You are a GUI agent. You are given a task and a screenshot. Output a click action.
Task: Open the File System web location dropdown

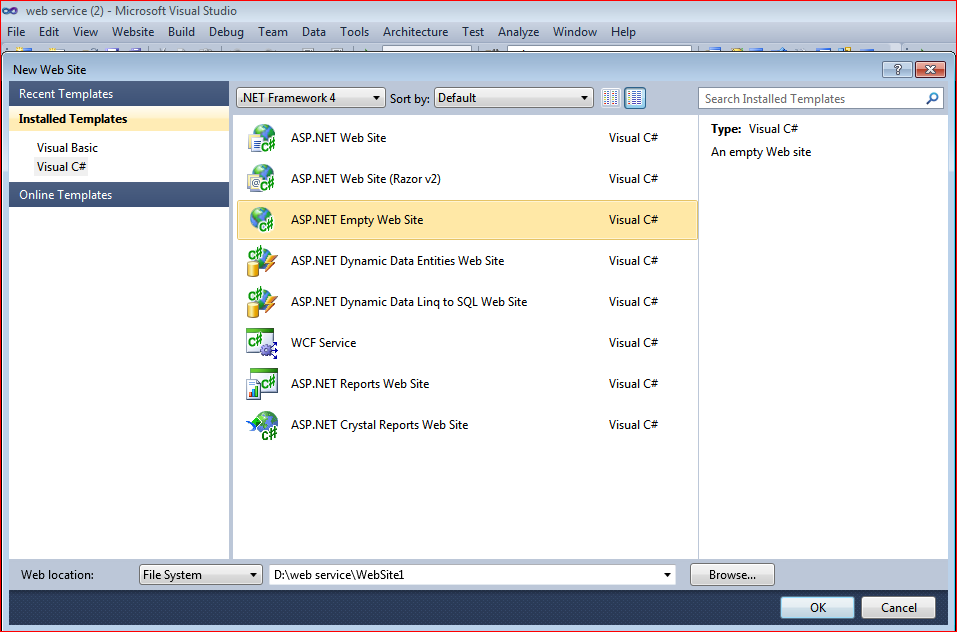[200, 575]
